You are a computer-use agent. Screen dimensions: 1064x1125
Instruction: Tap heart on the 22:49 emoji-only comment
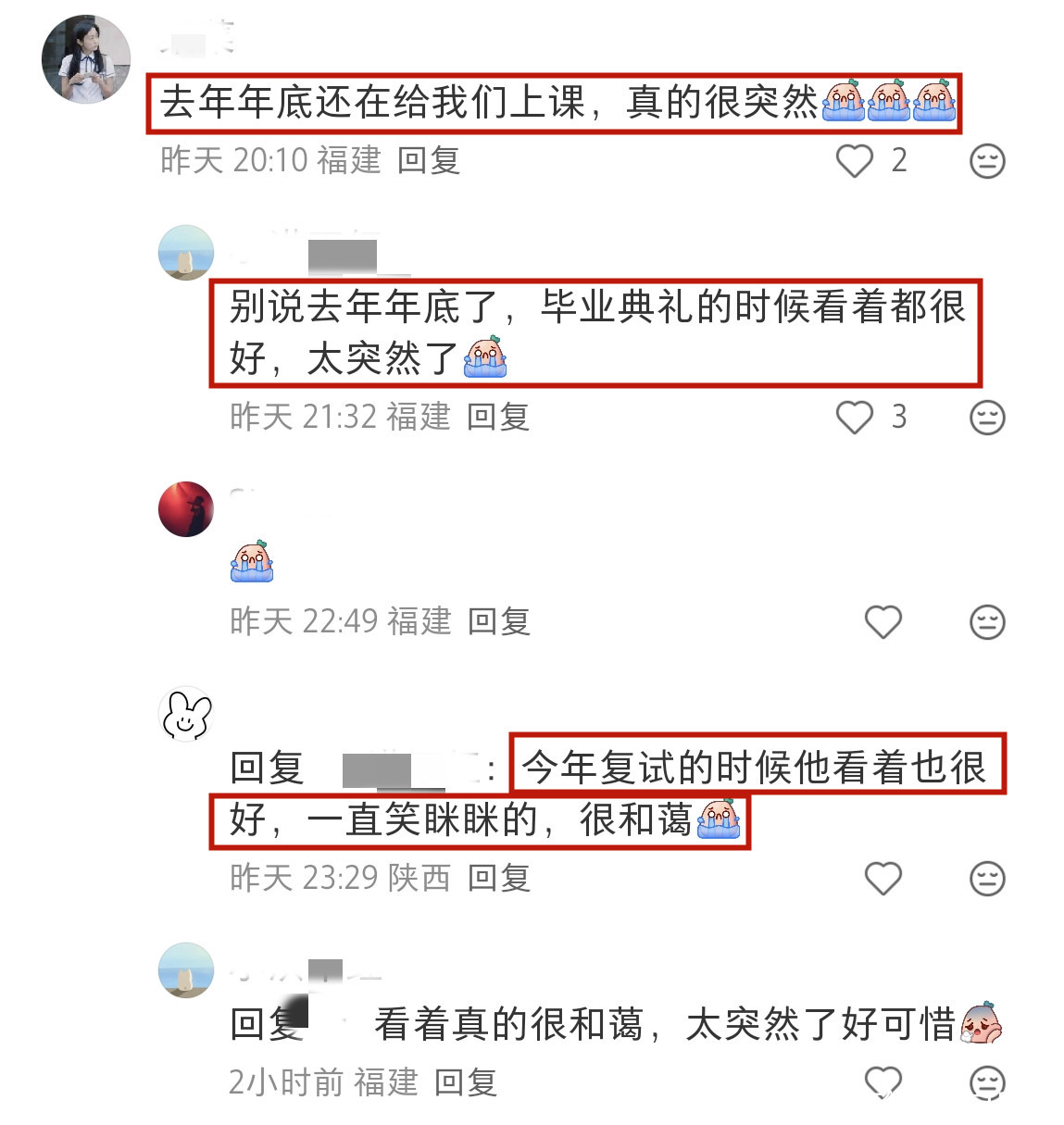click(x=882, y=622)
